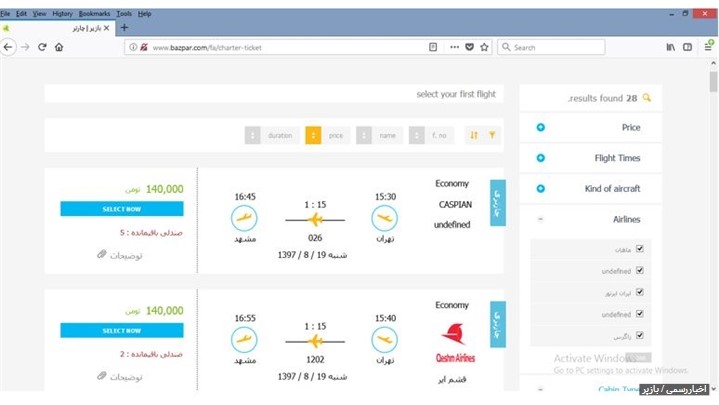This screenshot has width=719, height=405.
Task: Uncheck the زاگرس airline checkbox
Action: click(640, 335)
